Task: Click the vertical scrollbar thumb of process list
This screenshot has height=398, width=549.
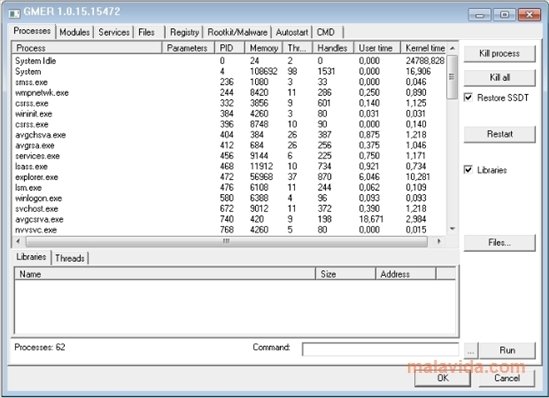Action: [452, 77]
